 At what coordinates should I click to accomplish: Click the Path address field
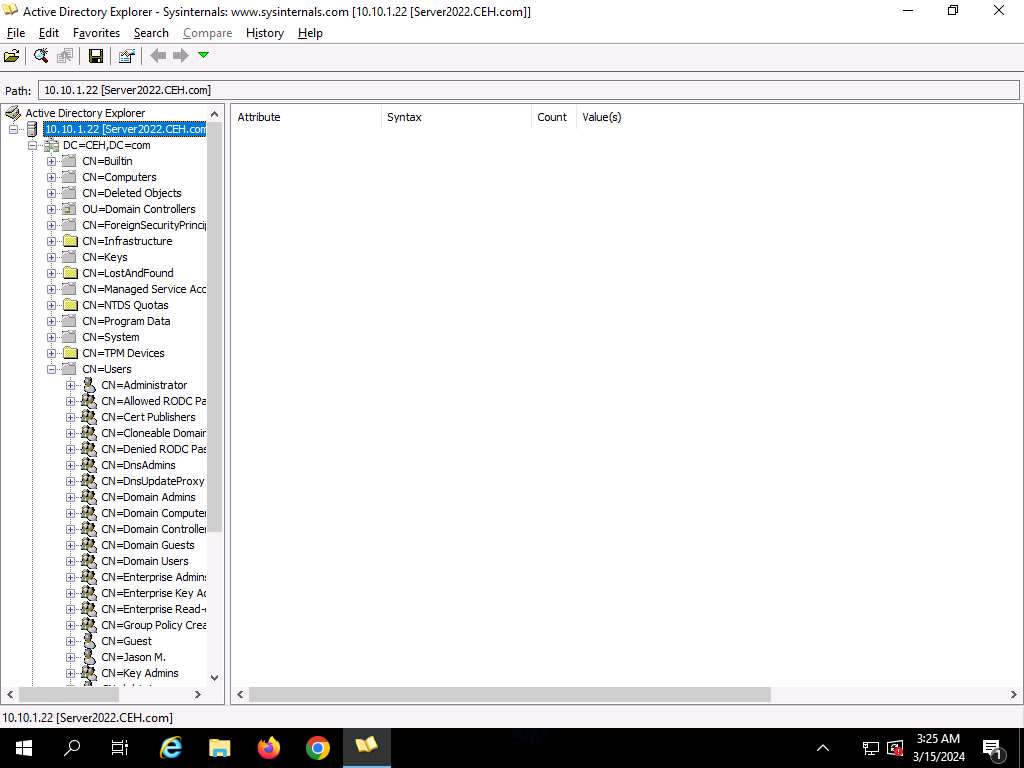pyautogui.click(x=528, y=90)
